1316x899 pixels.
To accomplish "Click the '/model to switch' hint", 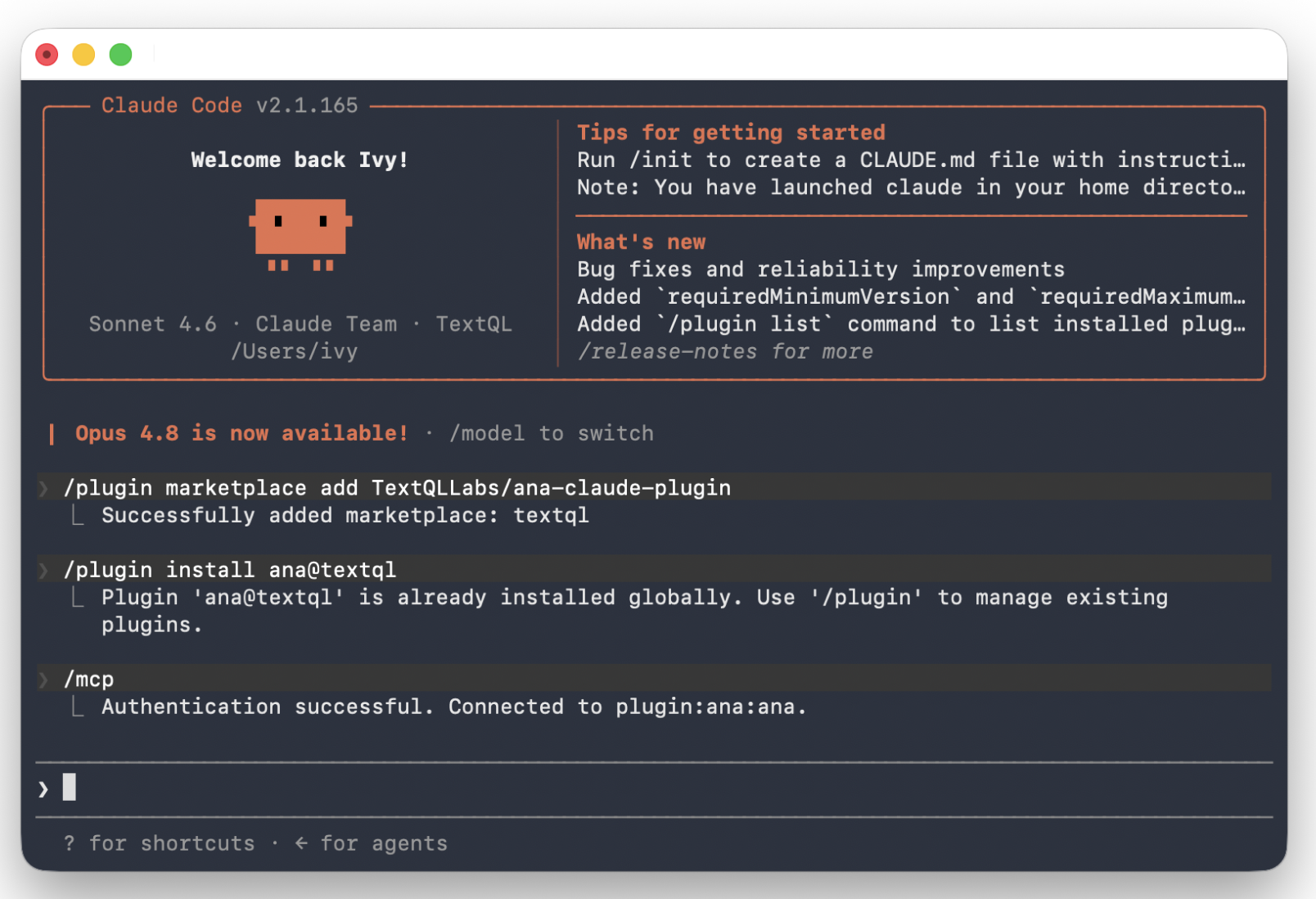I will click(x=552, y=433).
